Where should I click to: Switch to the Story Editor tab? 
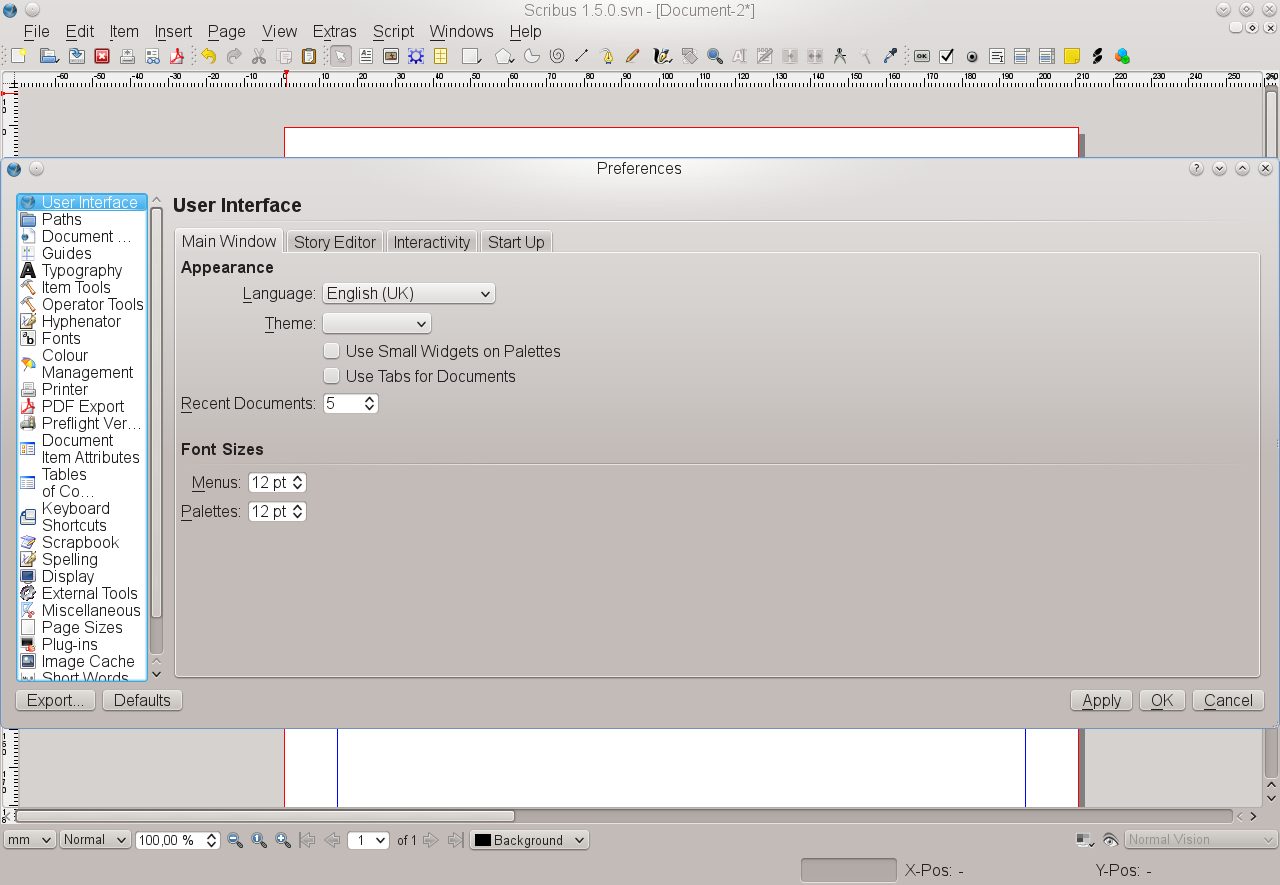point(335,242)
